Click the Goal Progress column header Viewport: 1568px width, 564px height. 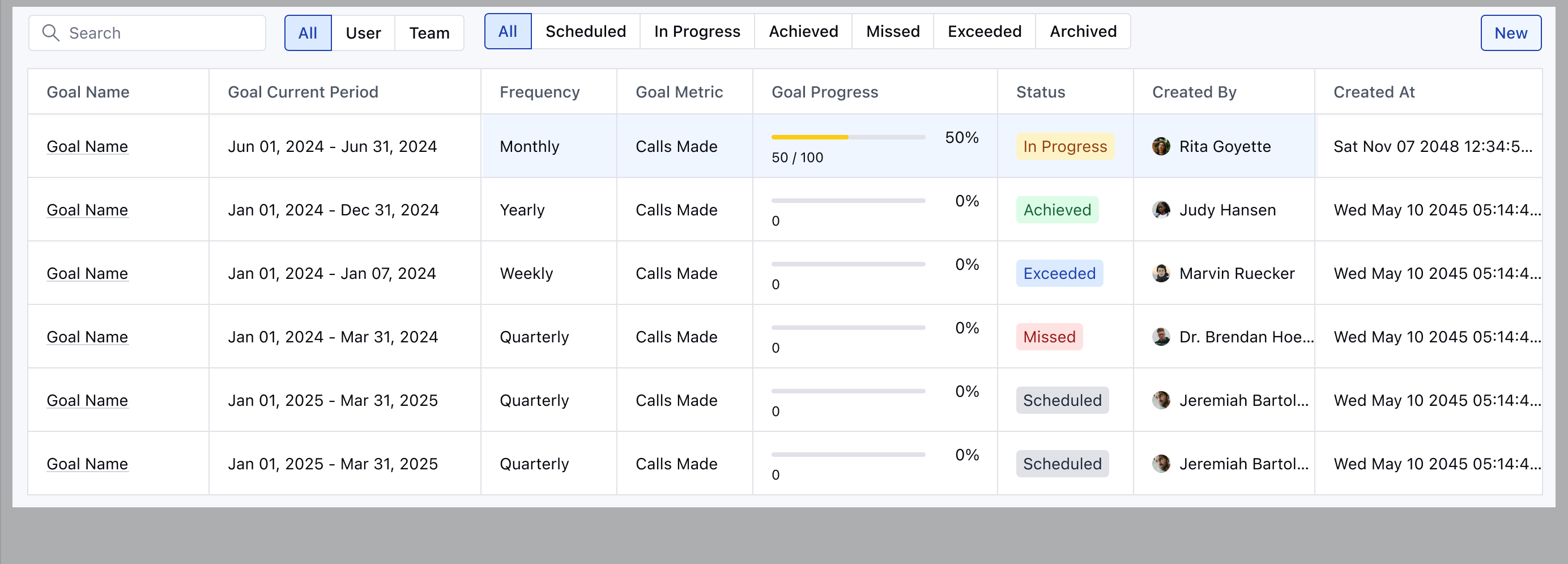tap(825, 92)
